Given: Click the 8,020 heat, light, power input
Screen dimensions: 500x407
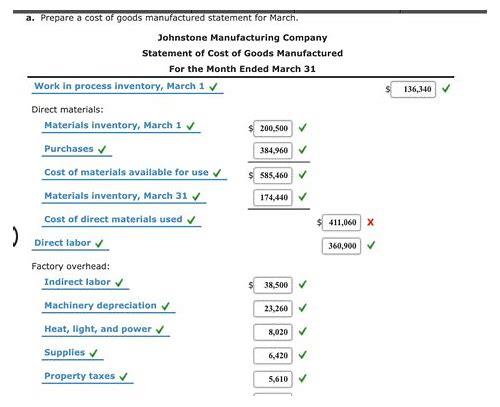Looking at the screenshot, I should coord(273,332).
